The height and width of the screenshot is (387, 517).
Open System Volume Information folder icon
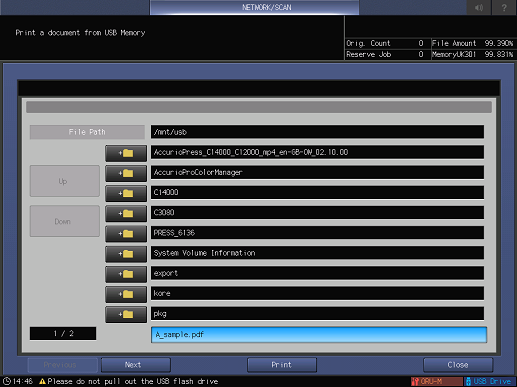click(x=126, y=254)
